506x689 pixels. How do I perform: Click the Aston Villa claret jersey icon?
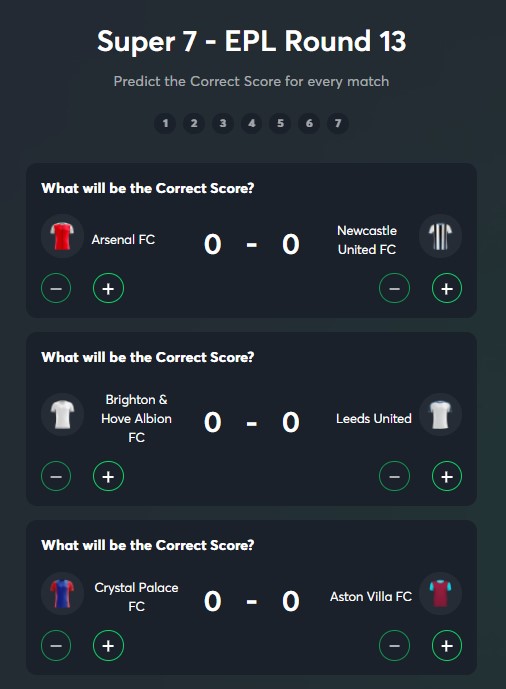pyautogui.click(x=440, y=593)
